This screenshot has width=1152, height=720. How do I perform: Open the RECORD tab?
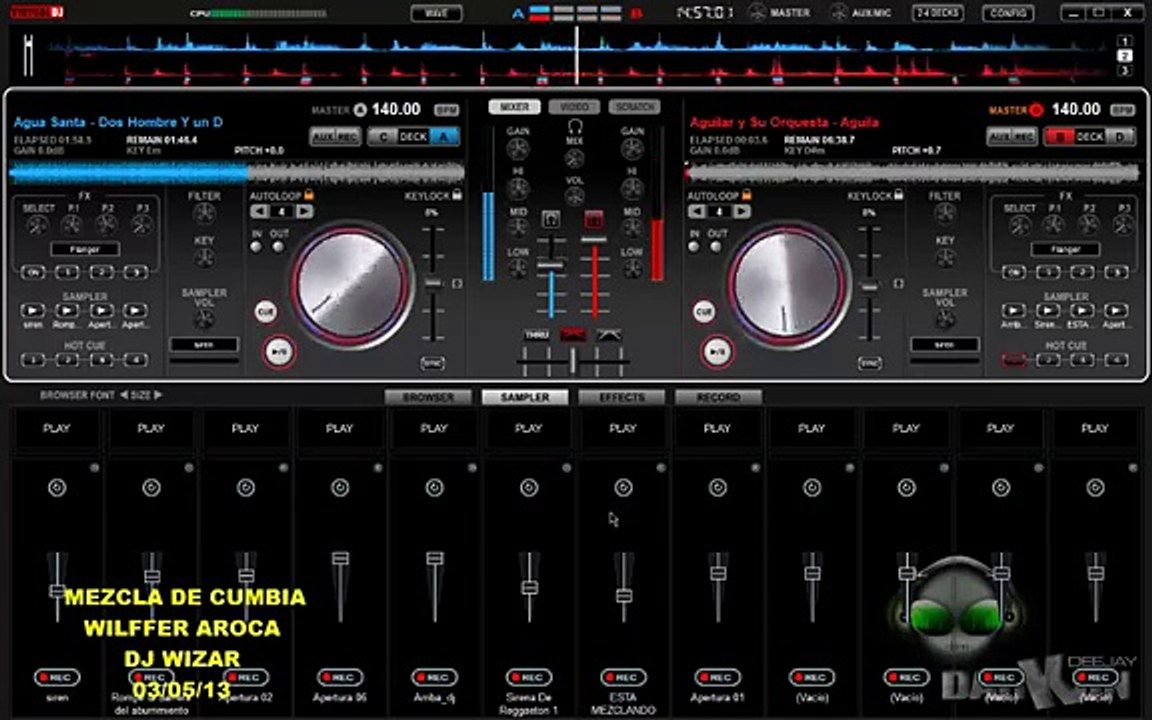tap(719, 397)
